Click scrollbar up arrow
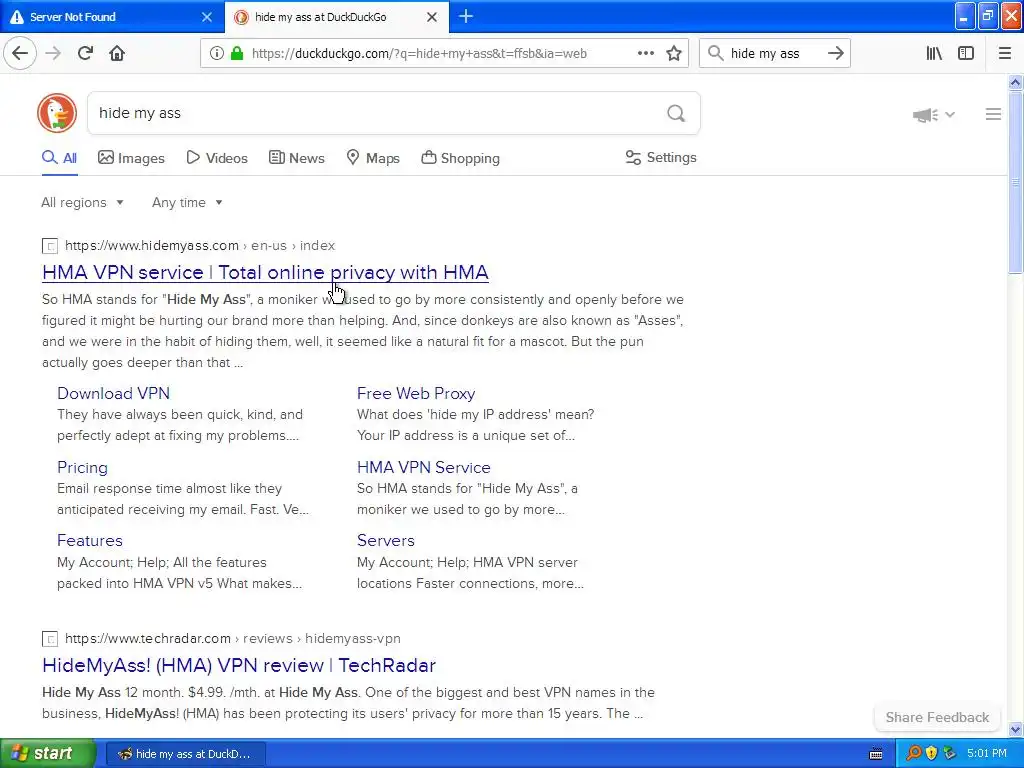The height and width of the screenshot is (768, 1024). [1015, 82]
